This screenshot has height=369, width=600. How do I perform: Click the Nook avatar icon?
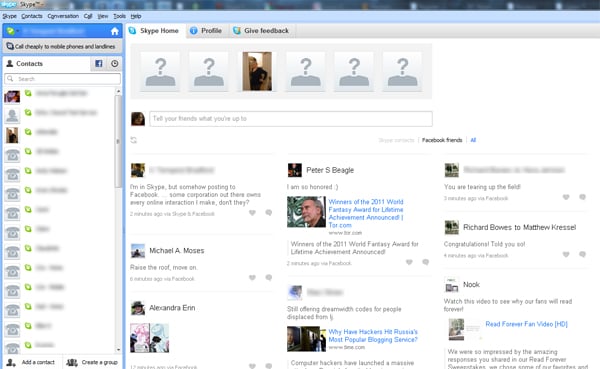pos(452,285)
